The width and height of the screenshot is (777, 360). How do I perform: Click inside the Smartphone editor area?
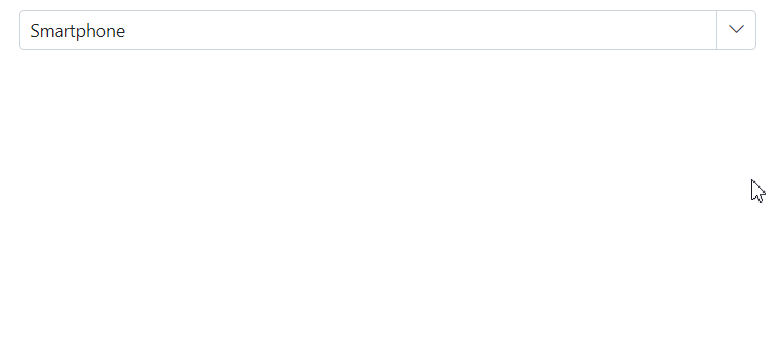point(368,30)
